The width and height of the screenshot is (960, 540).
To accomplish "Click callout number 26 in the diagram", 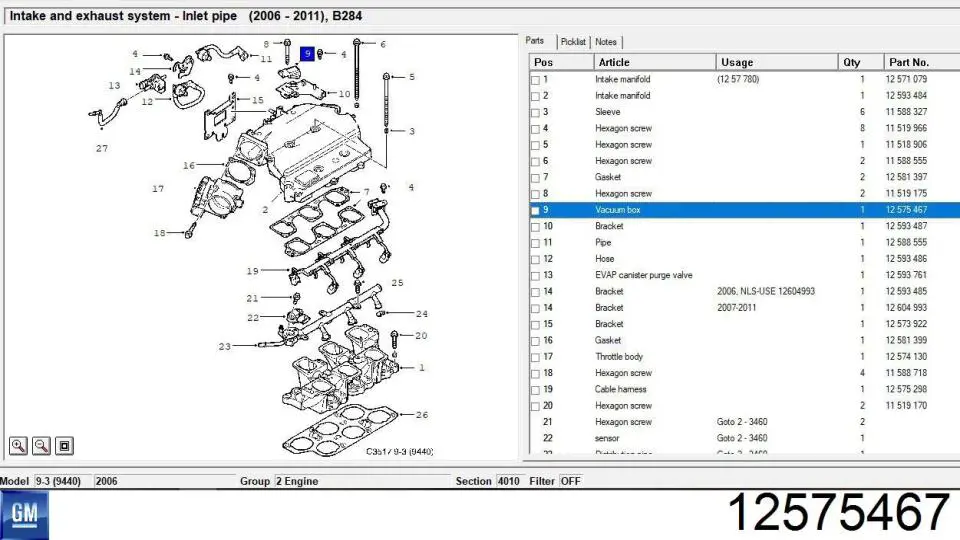I will tap(422, 414).
